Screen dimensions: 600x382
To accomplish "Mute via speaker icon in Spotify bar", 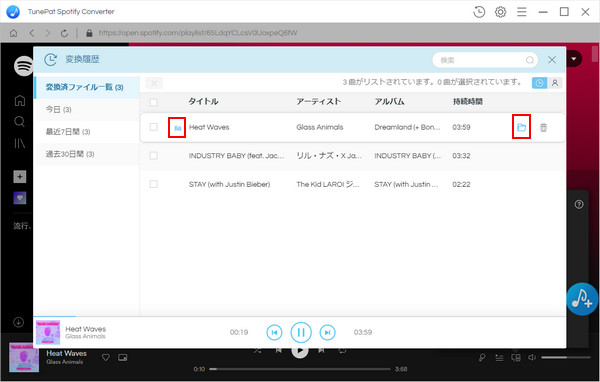I will click(x=532, y=358).
